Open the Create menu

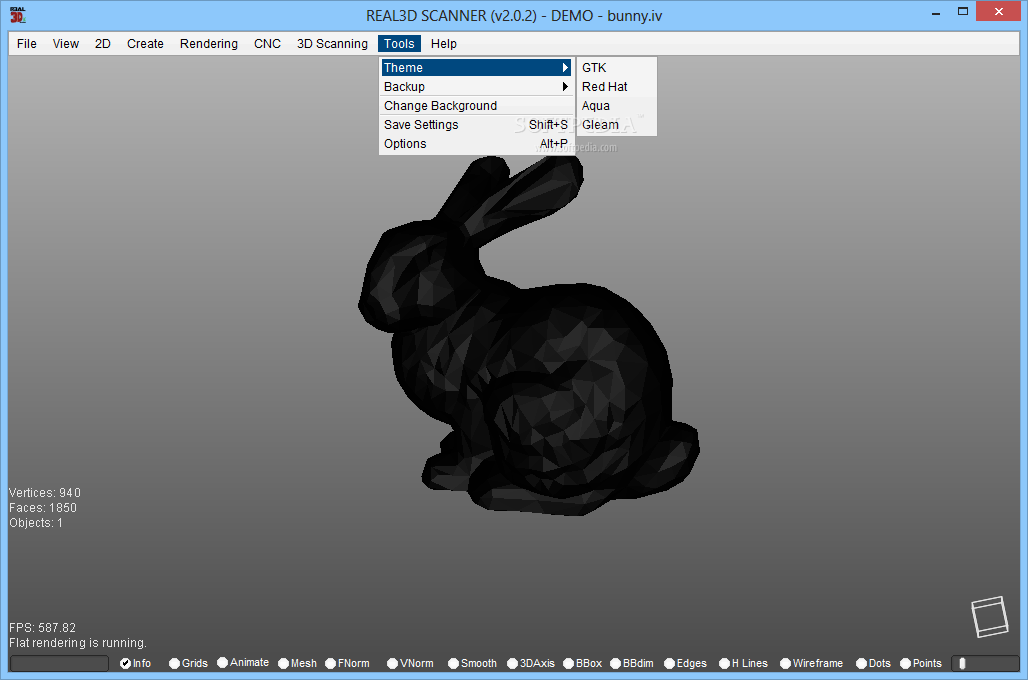point(146,44)
